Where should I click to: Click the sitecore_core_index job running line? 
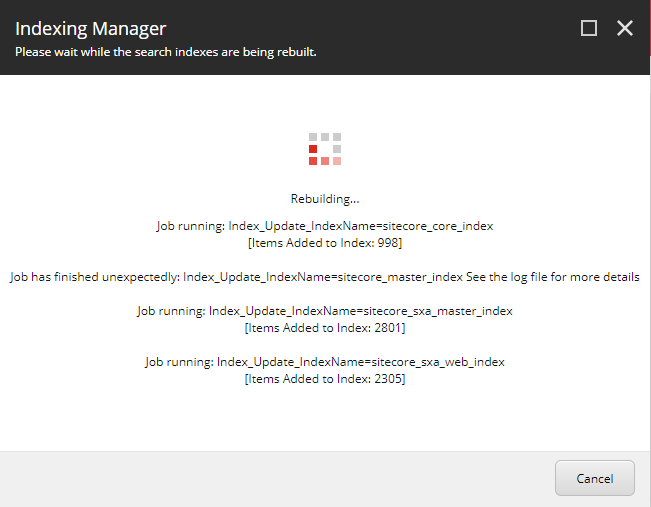pyautogui.click(x=325, y=226)
